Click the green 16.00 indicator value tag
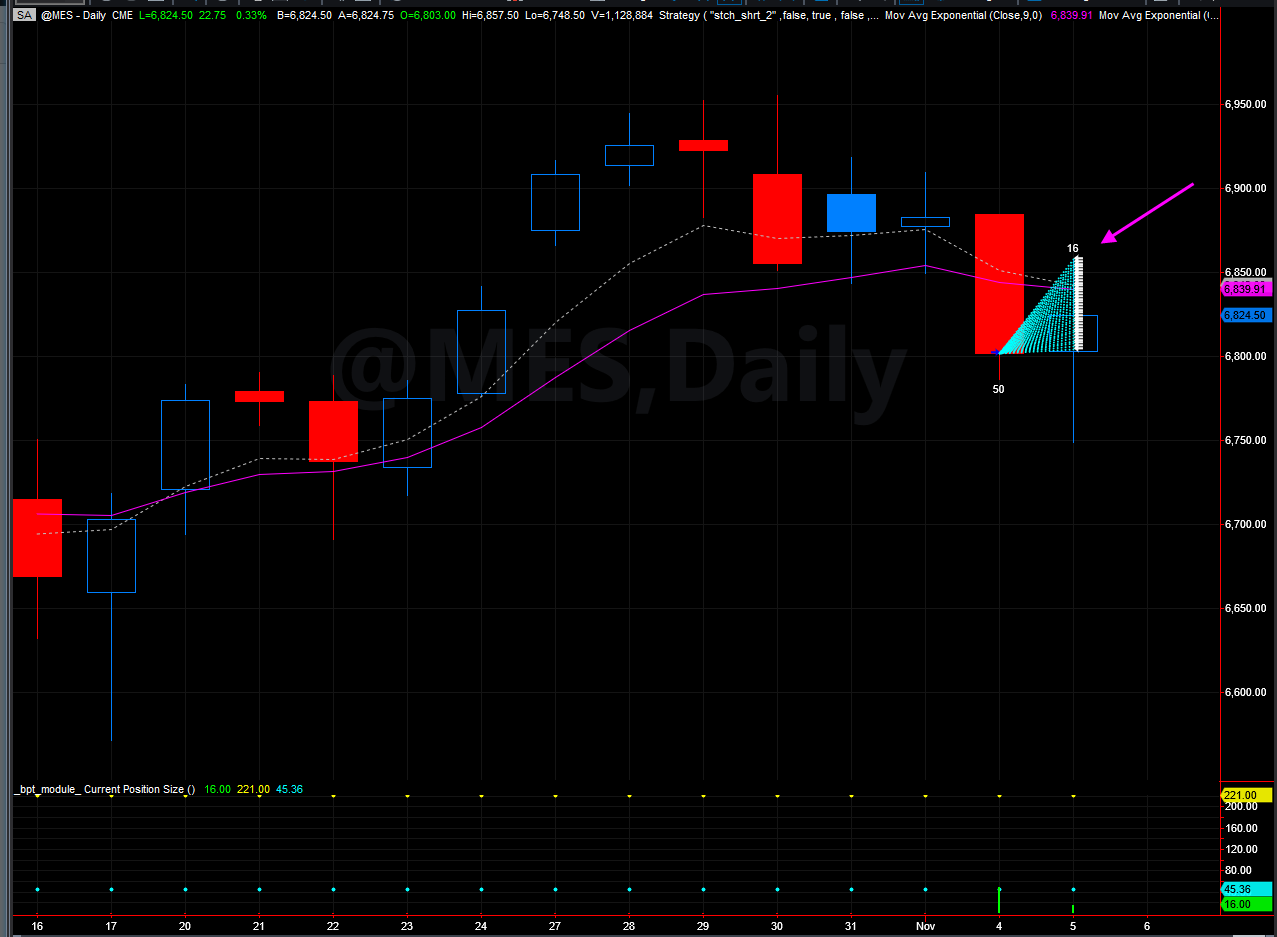 [x=1246, y=904]
